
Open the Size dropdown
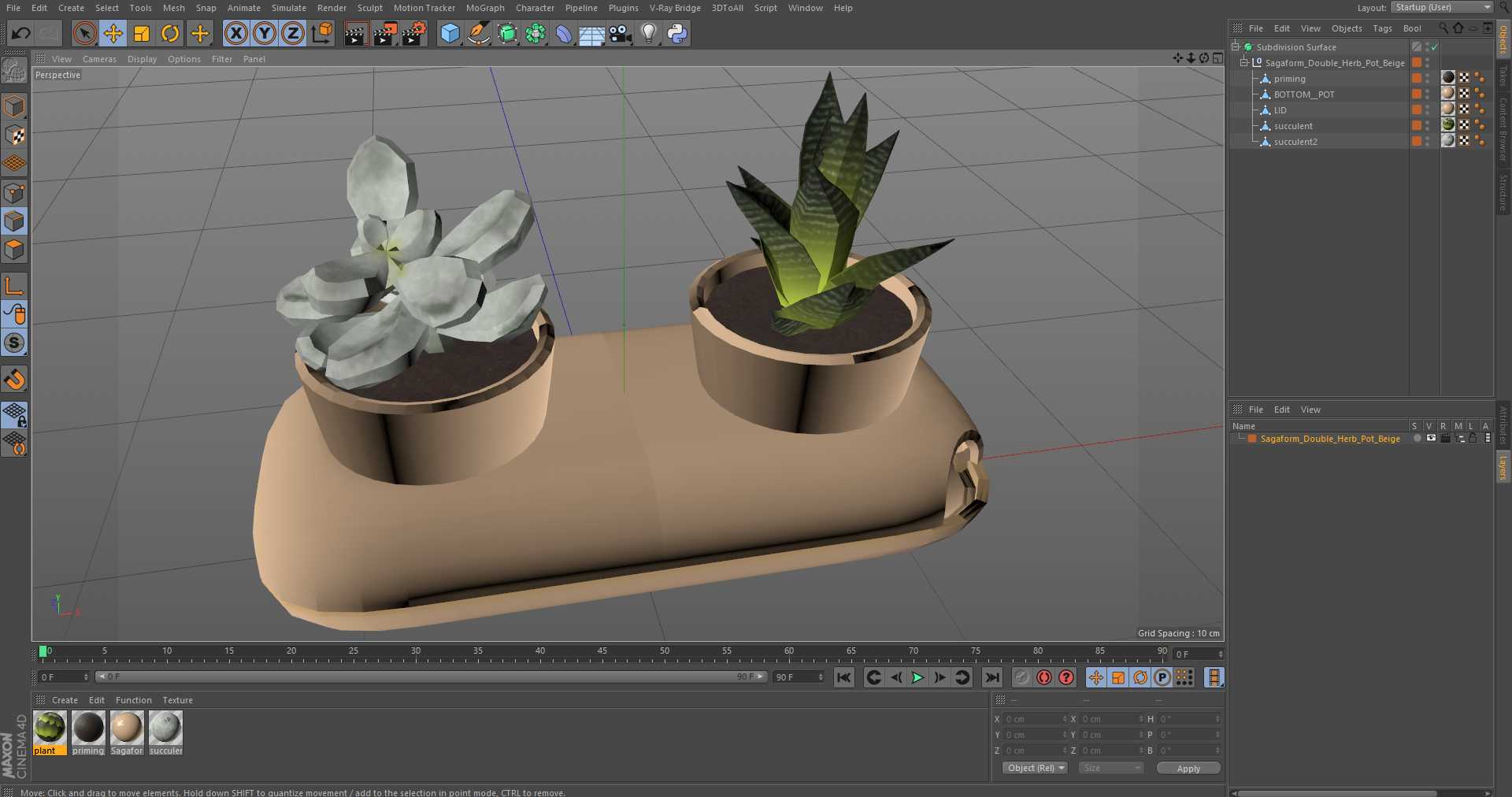1110,768
